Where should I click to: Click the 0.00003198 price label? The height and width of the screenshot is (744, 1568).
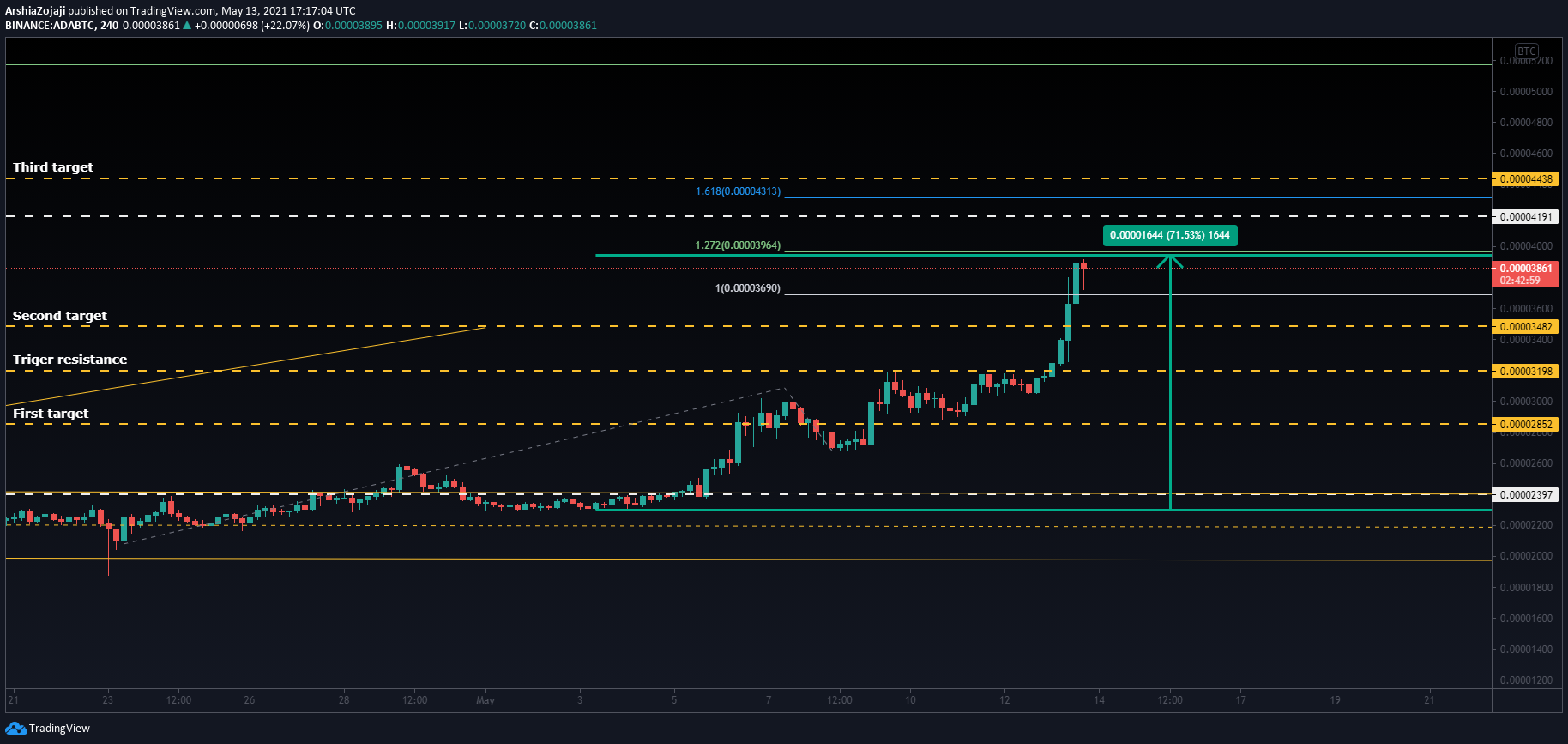tap(1525, 372)
